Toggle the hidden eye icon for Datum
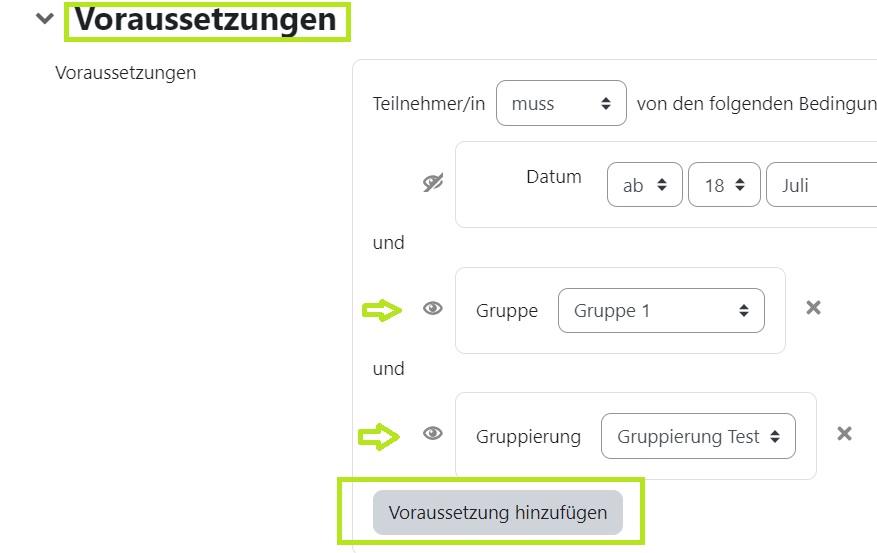This screenshot has width=877, height=553. pyautogui.click(x=432, y=183)
